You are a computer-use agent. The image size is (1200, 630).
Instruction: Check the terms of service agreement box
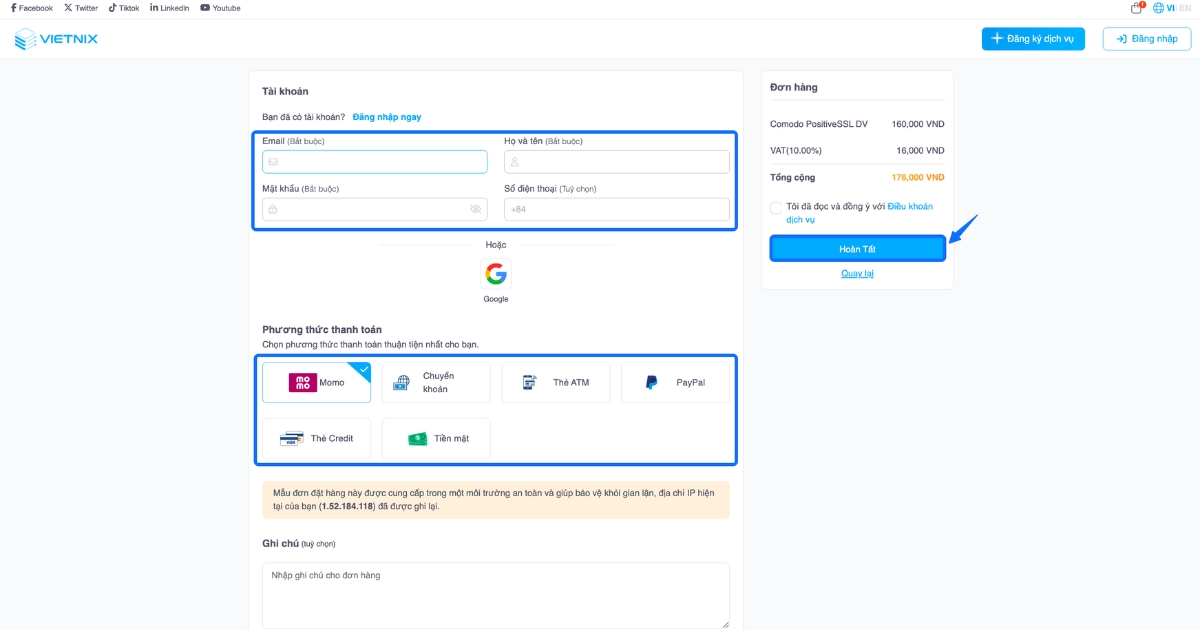[x=776, y=208]
